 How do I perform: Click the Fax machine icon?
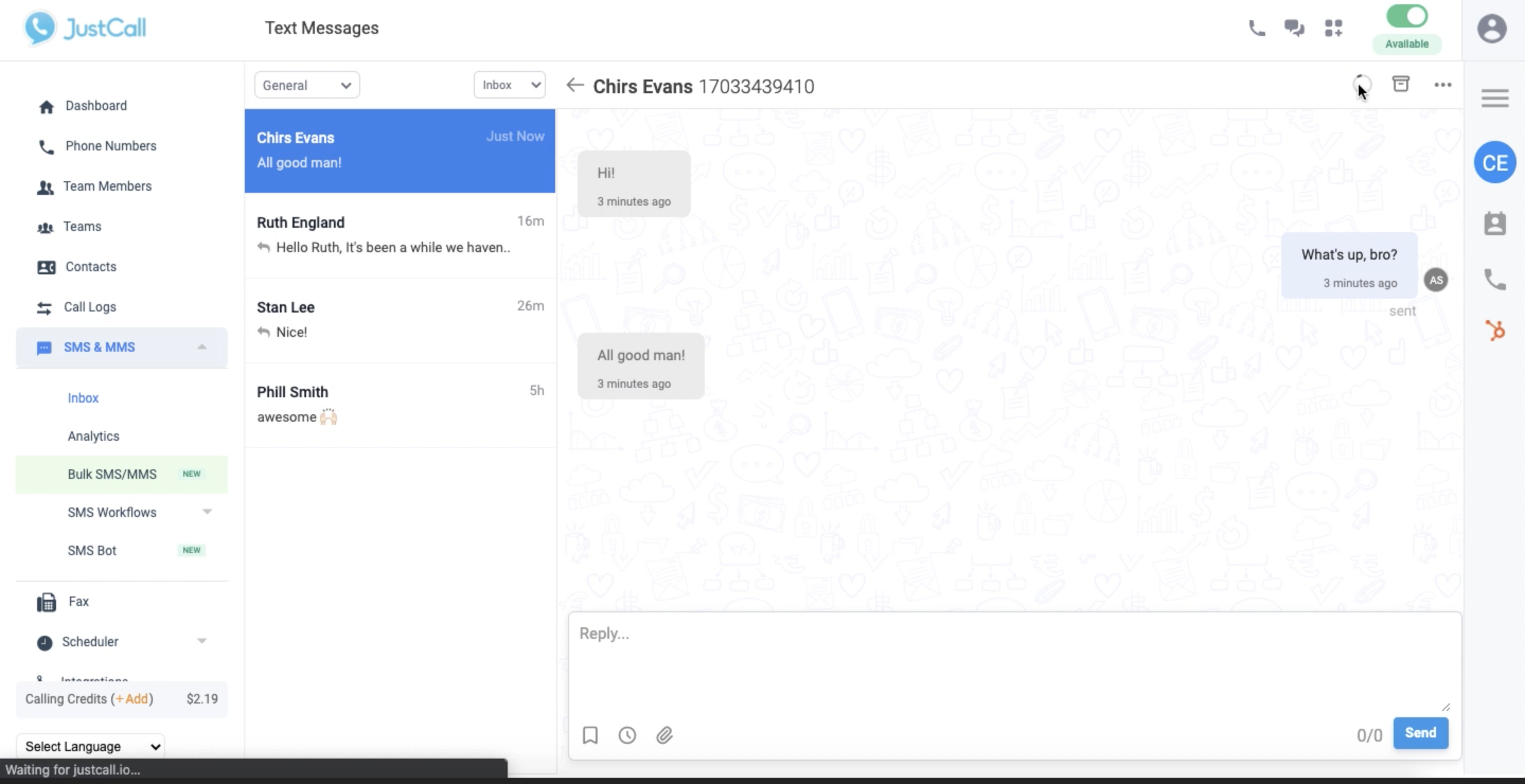[x=46, y=602]
